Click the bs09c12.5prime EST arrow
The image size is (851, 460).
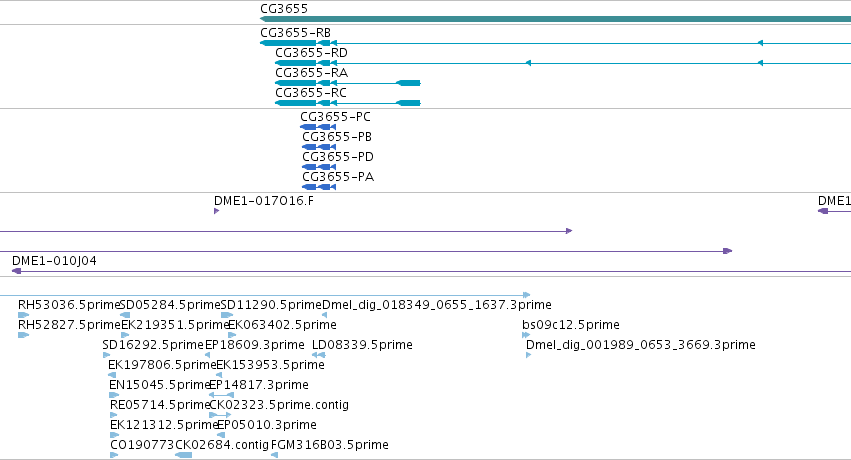click(x=526, y=335)
